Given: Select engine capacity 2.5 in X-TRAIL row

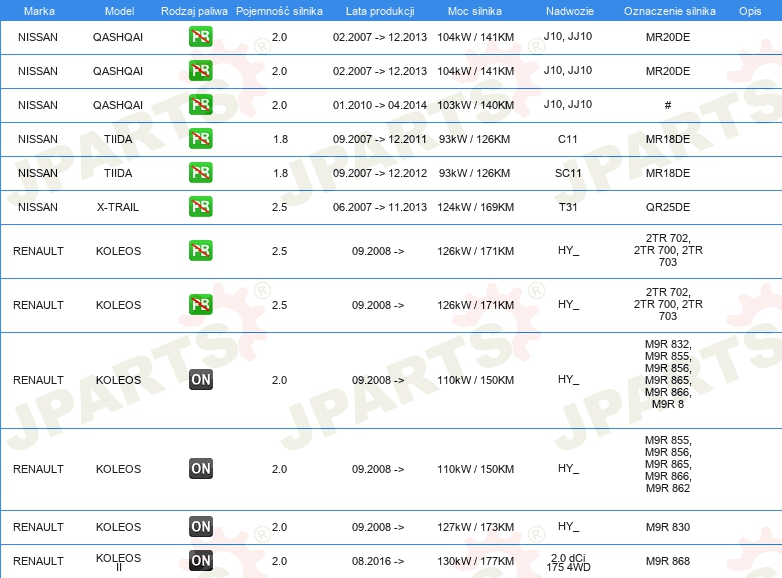Looking at the screenshot, I should click(x=279, y=207).
